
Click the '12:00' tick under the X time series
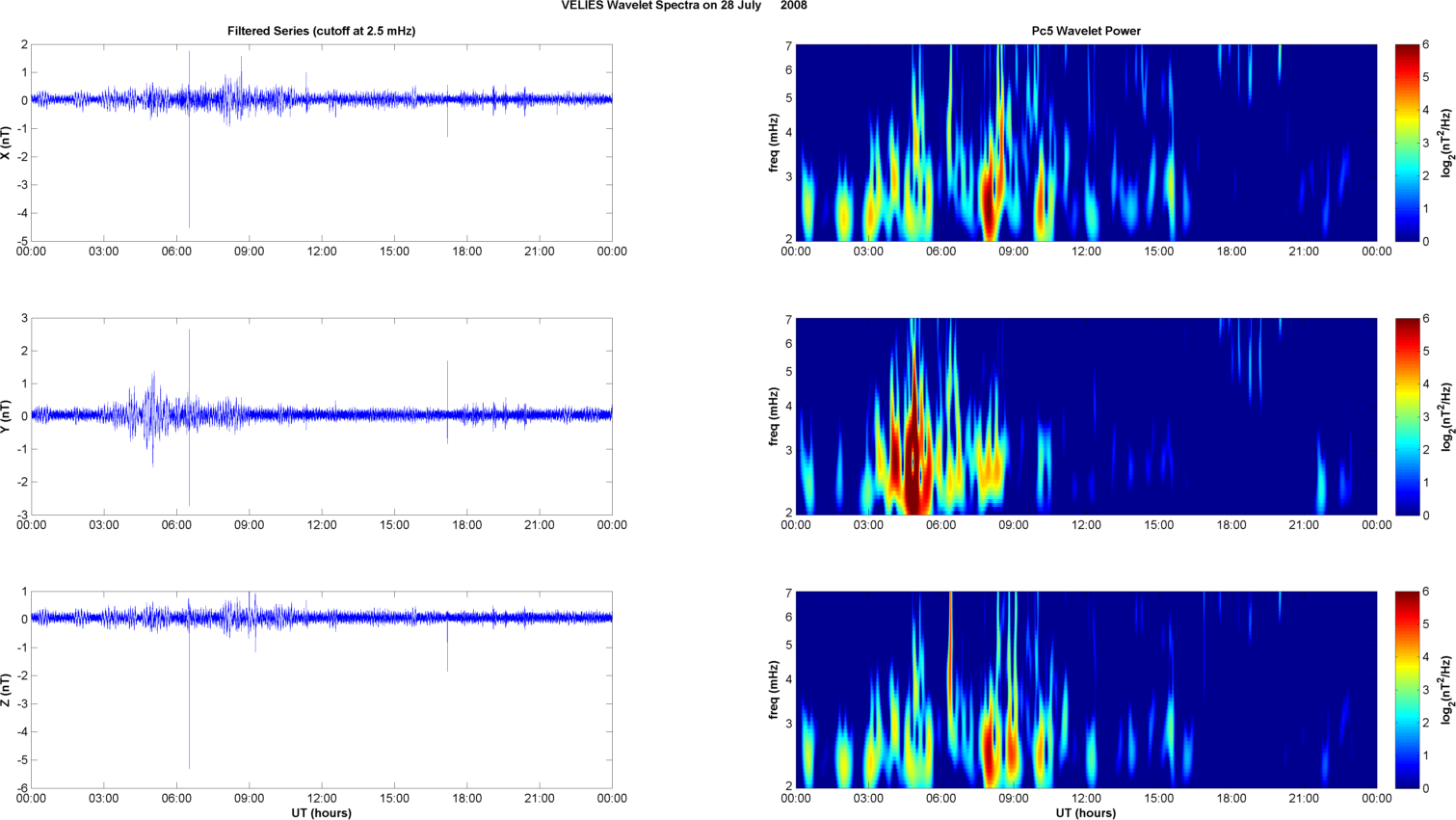click(322, 251)
